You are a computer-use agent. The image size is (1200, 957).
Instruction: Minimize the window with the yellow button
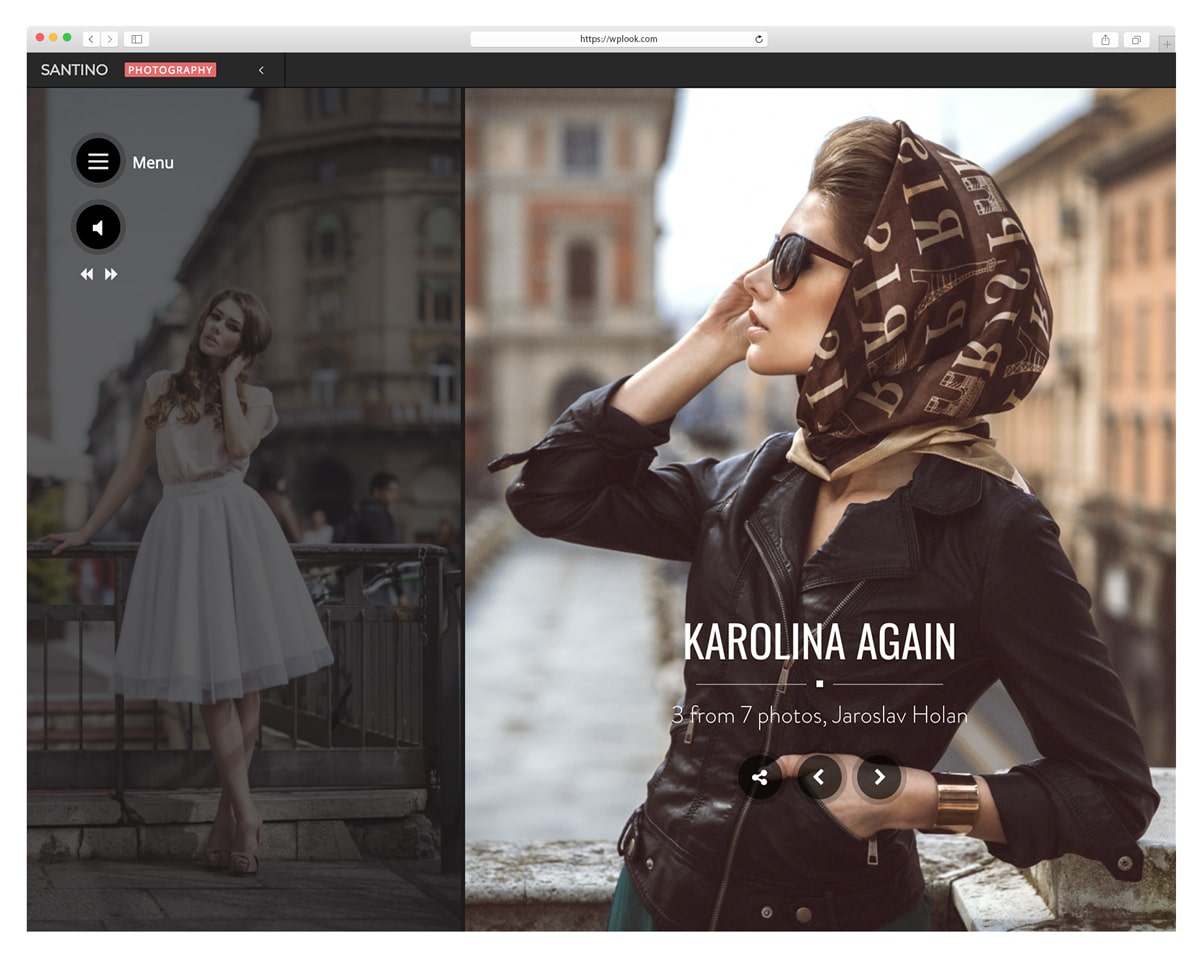(x=54, y=38)
